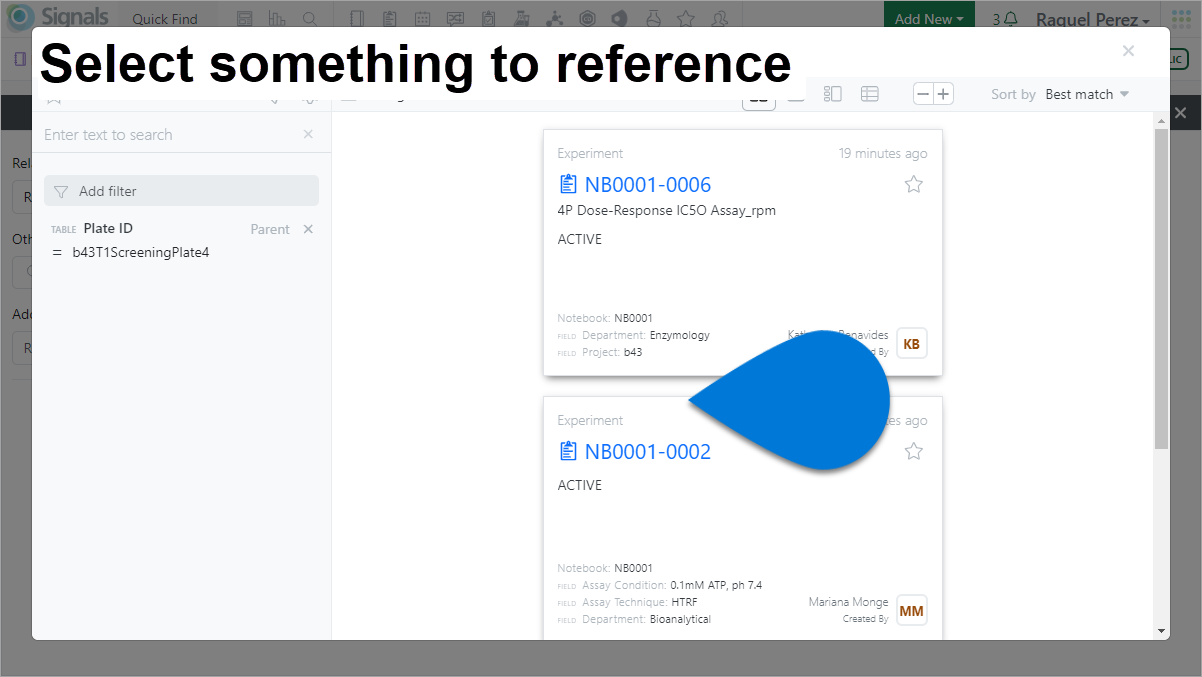Switch results to split panel view
The height and width of the screenshot is (677, 1202).
click(x=833, y=94)
